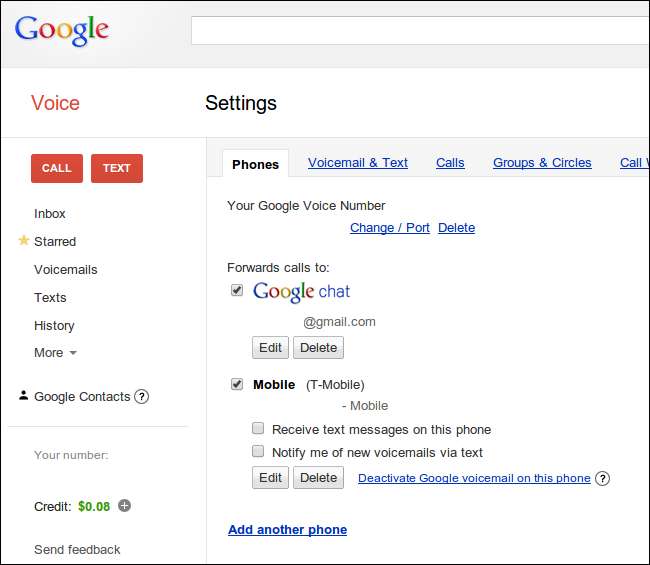Uncheck the Google chat forwarding checkbox
Screen dimensions: 650x565
click(x=237, y=291)
